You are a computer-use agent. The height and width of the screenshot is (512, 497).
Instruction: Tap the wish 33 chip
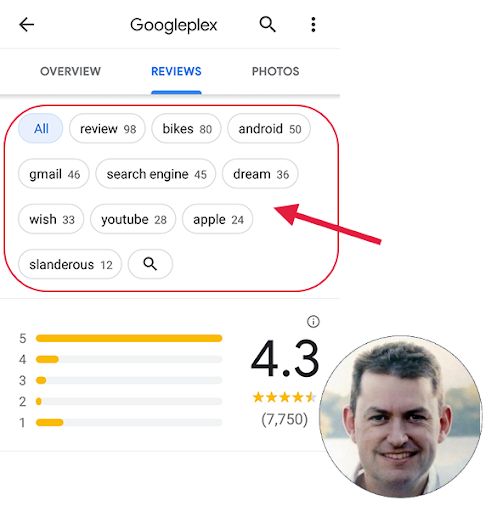[x=51, y=219]
